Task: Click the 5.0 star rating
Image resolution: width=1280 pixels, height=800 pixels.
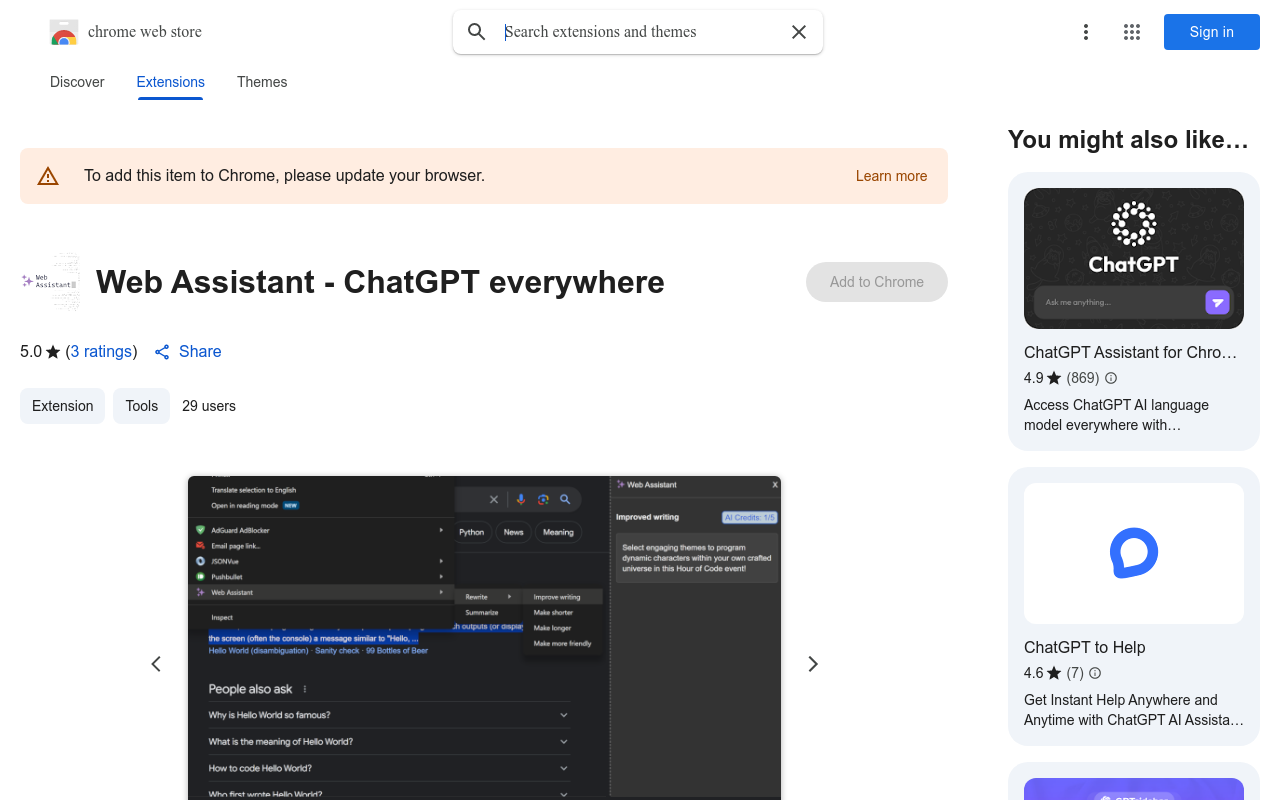Action: 40,352
